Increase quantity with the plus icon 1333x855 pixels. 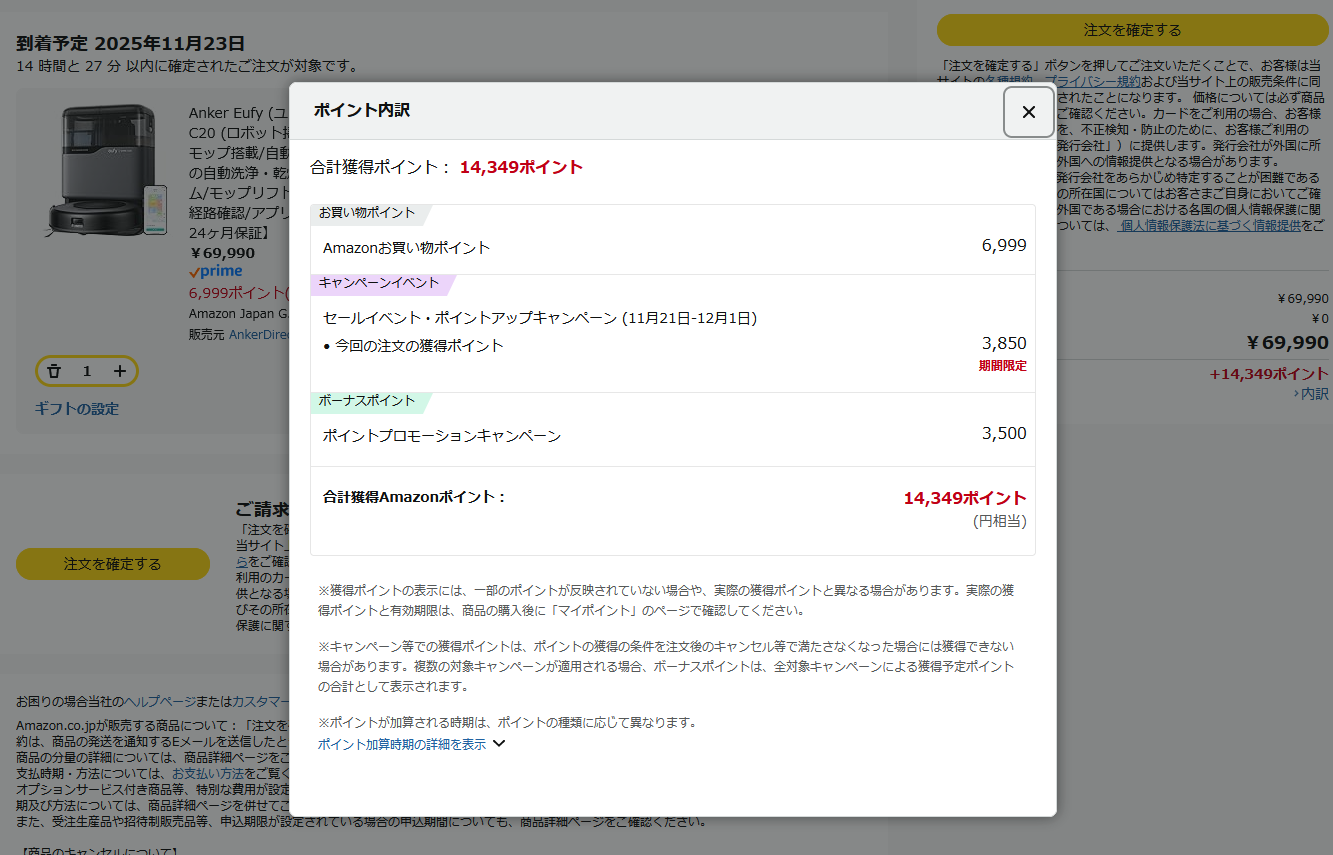click(120, 371)
